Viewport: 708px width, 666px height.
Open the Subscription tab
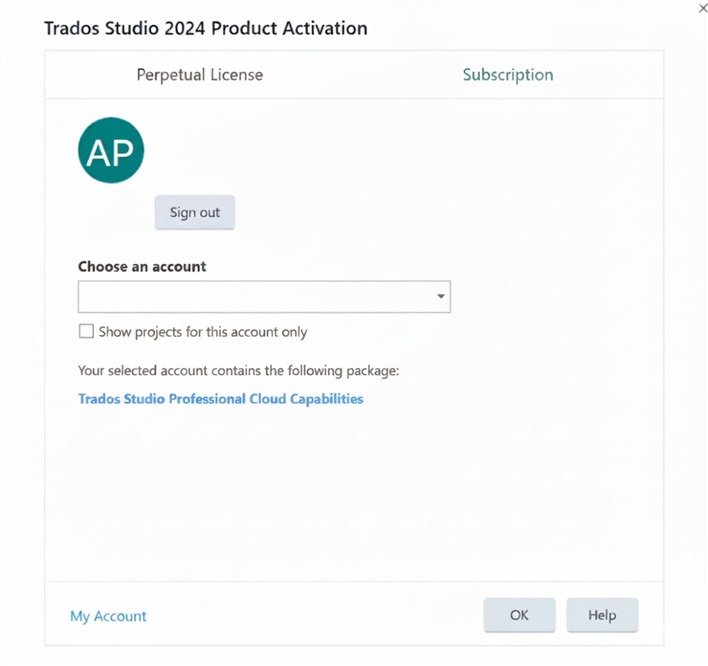pyautogui.click(x=507, y=75)
